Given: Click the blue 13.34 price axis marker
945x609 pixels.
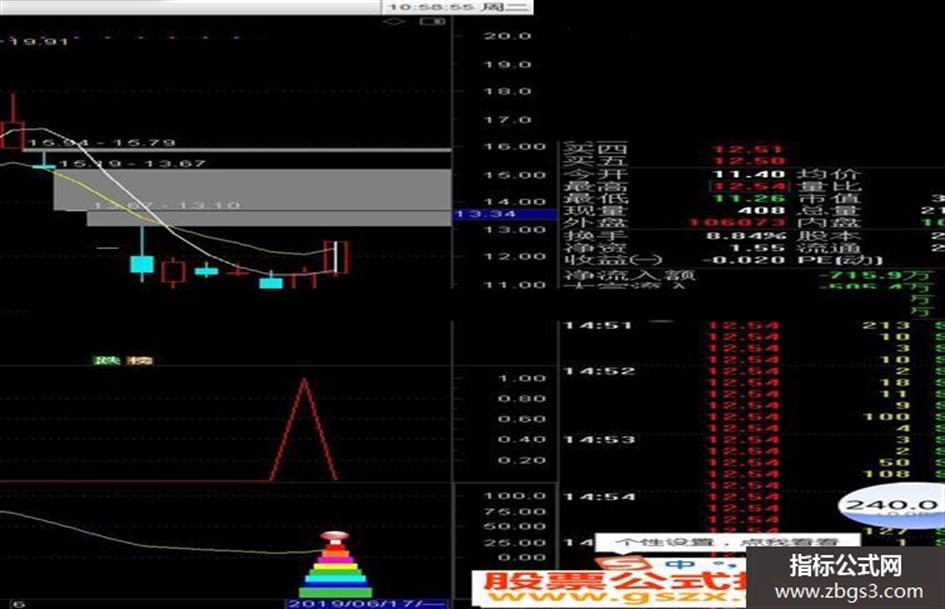Looking at the screenshot, I should 504,214.
